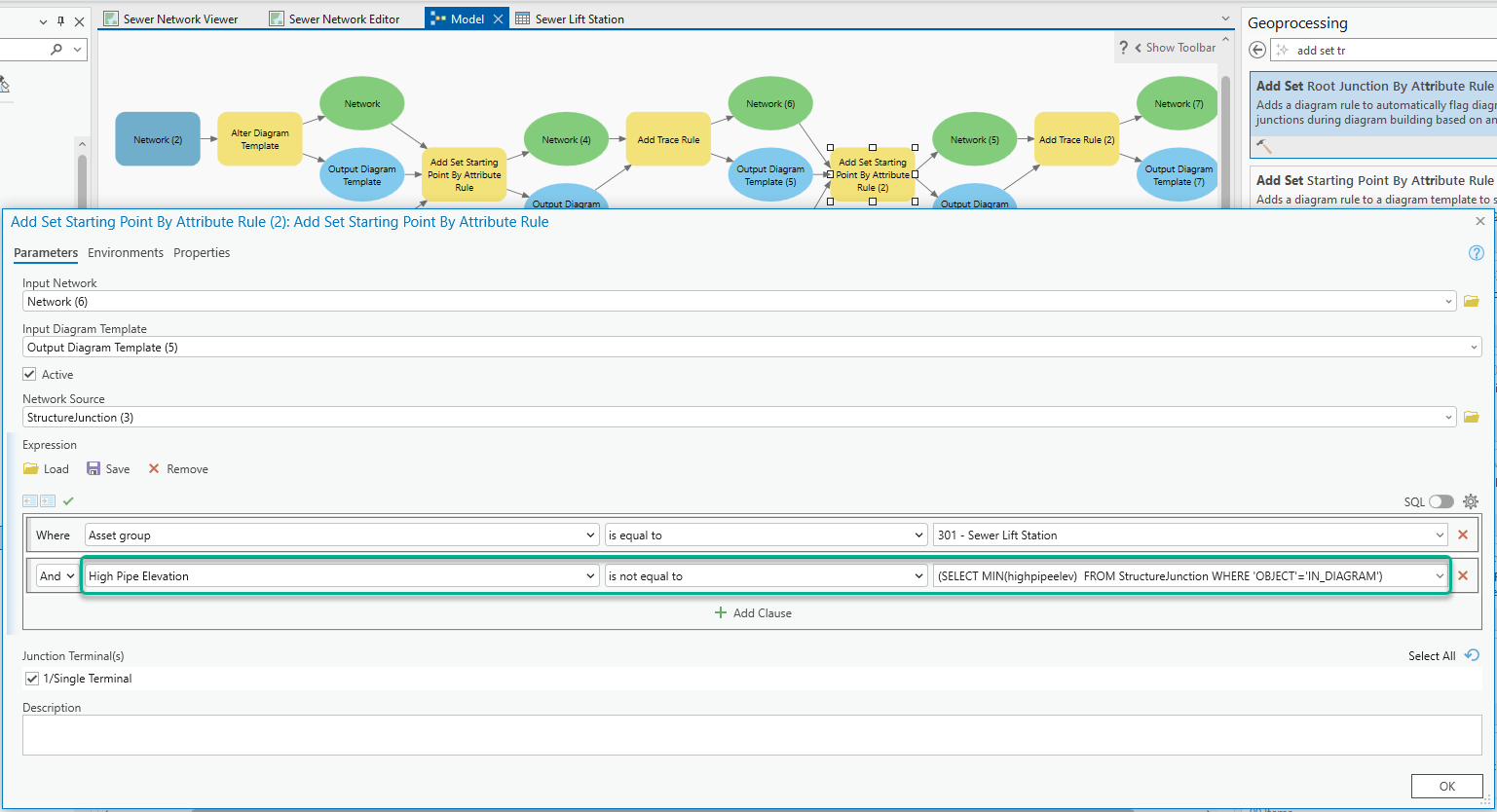Open SQL expression options via the gear icon
This screenshot has width=1497, height=812.
1470,500
